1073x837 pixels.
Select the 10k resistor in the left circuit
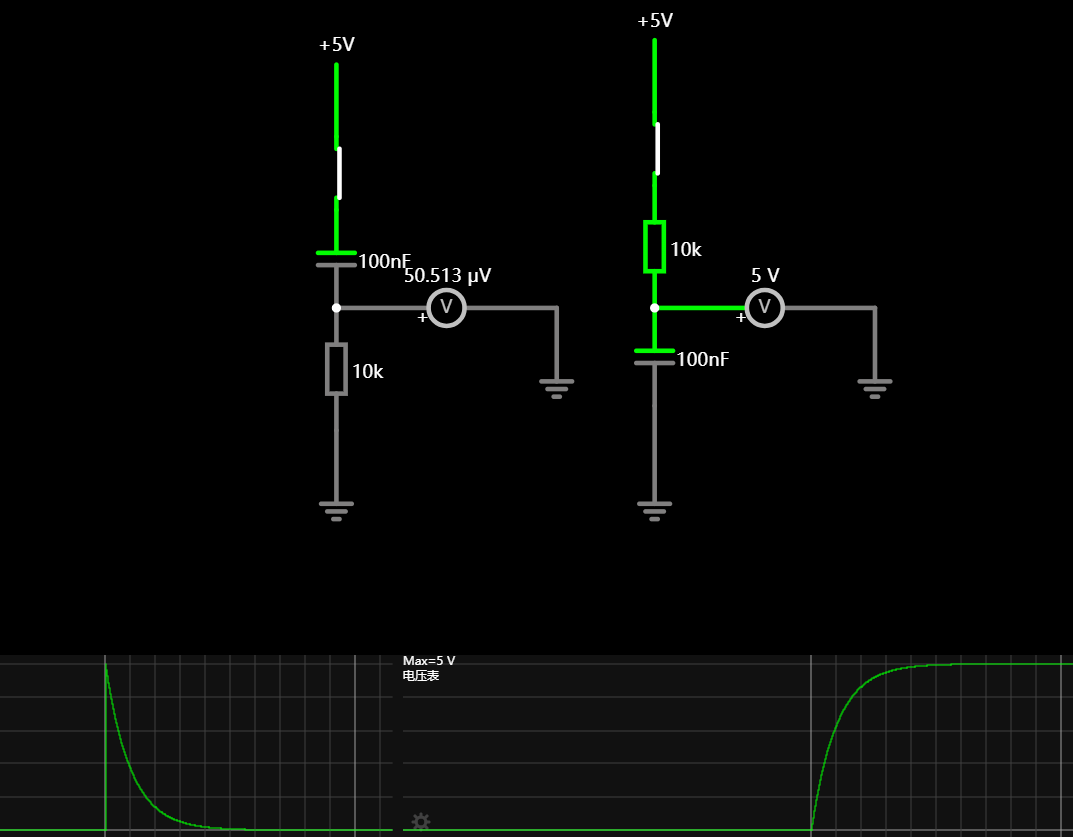coord(336,369)
